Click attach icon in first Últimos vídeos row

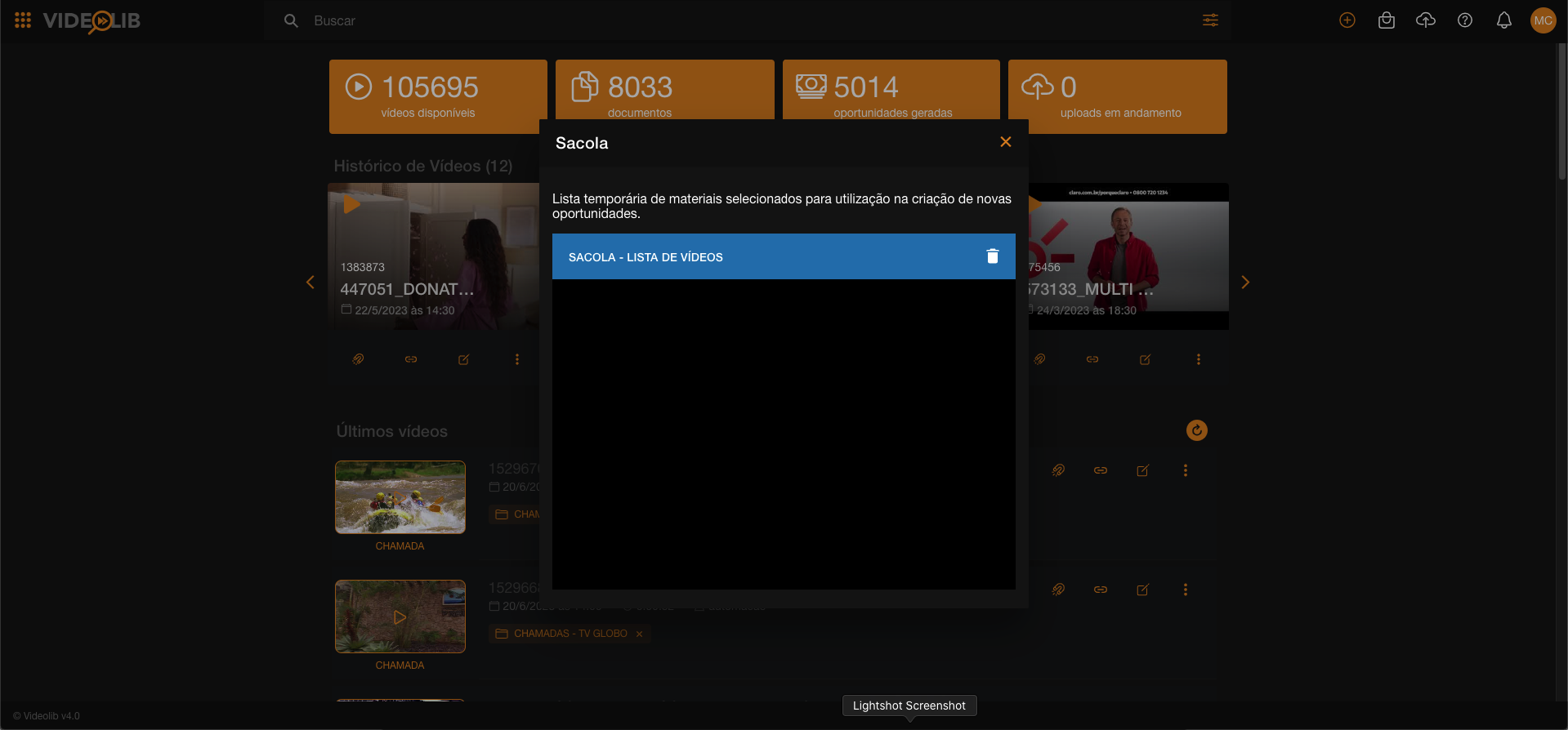tap(1058, 470)
